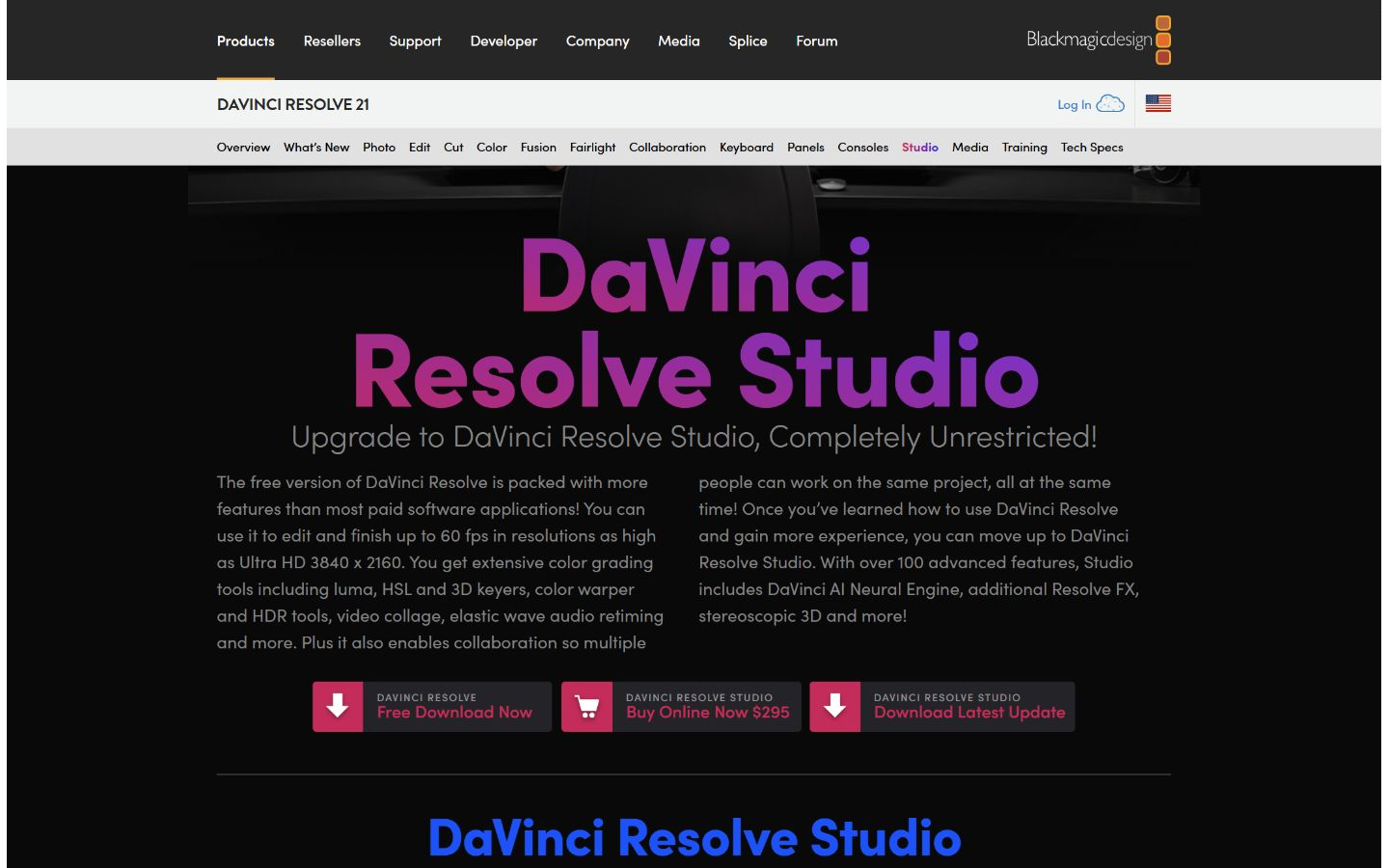Open the Tech Specs tab
Screen dimensions: 1389x868
click(x=1092, y=148)
